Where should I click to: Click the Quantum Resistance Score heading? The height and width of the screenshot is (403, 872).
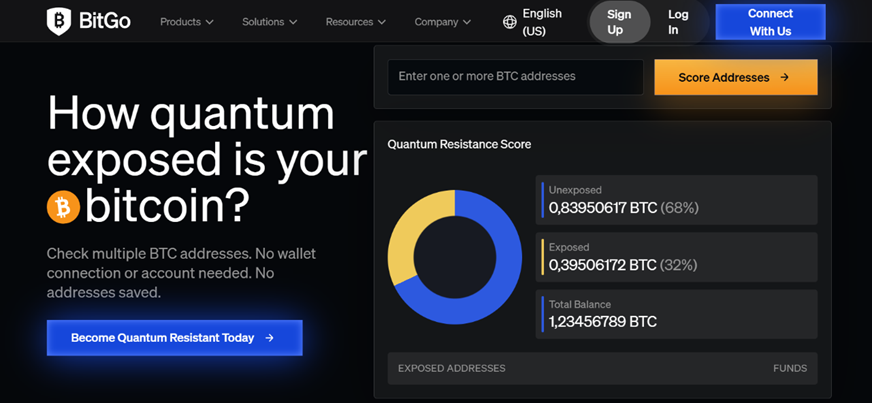(x=459, y=145)
